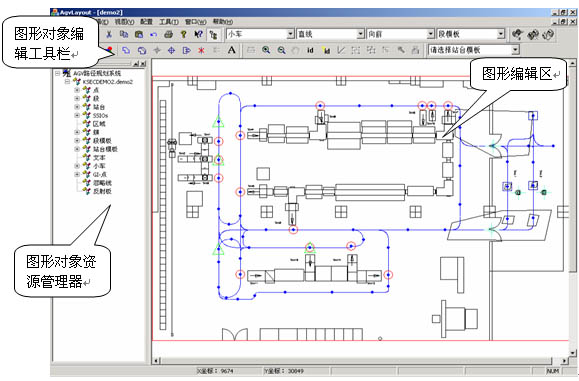Click the print icon in toolbar
The width and height of the screenshot is (579, 381).
click(x=168, y=34)
